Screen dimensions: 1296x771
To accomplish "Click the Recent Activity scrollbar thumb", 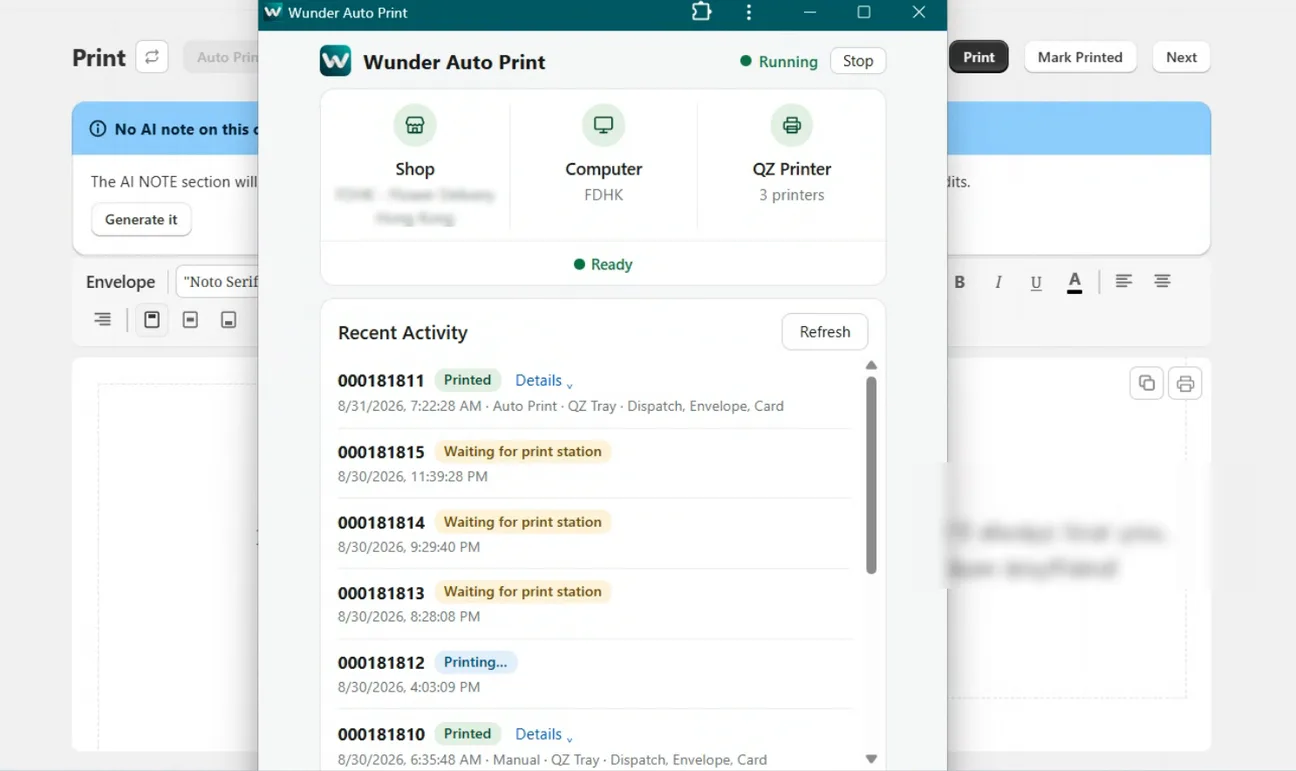I will (871, 475).
